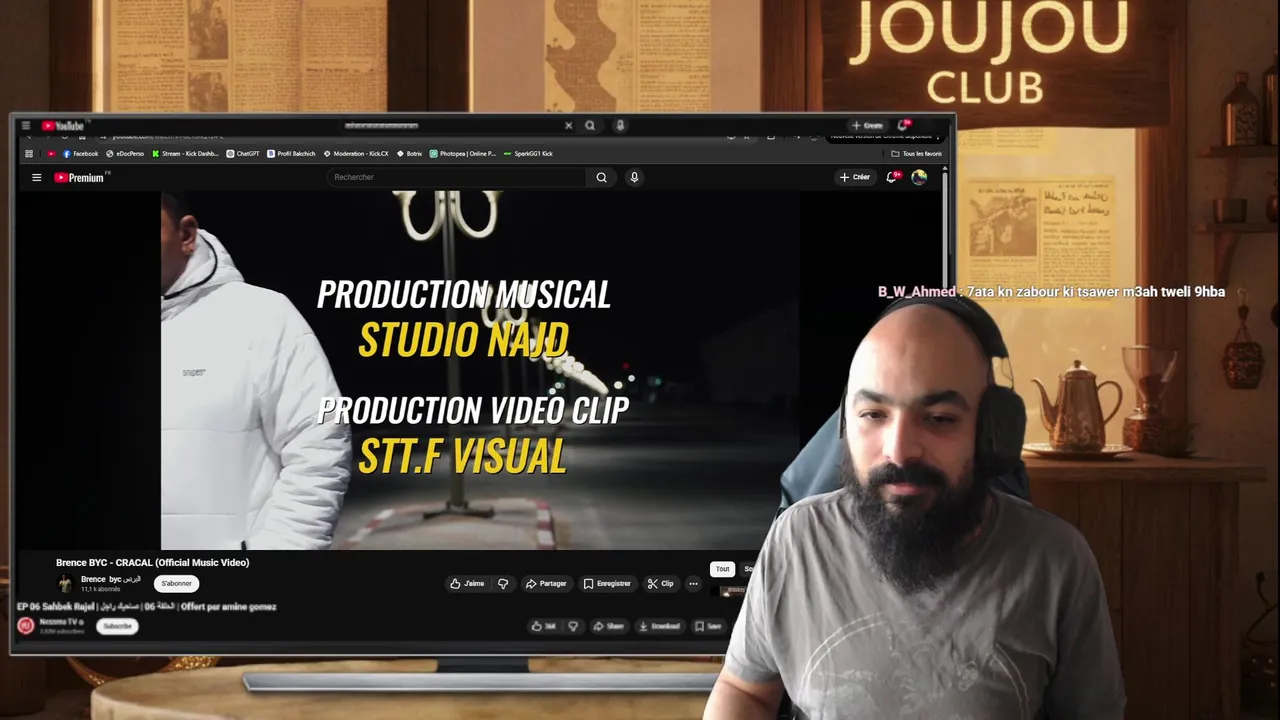Click the B_W_Ahmed chat message
1280x720 pixels.
tap(1051, 292)
